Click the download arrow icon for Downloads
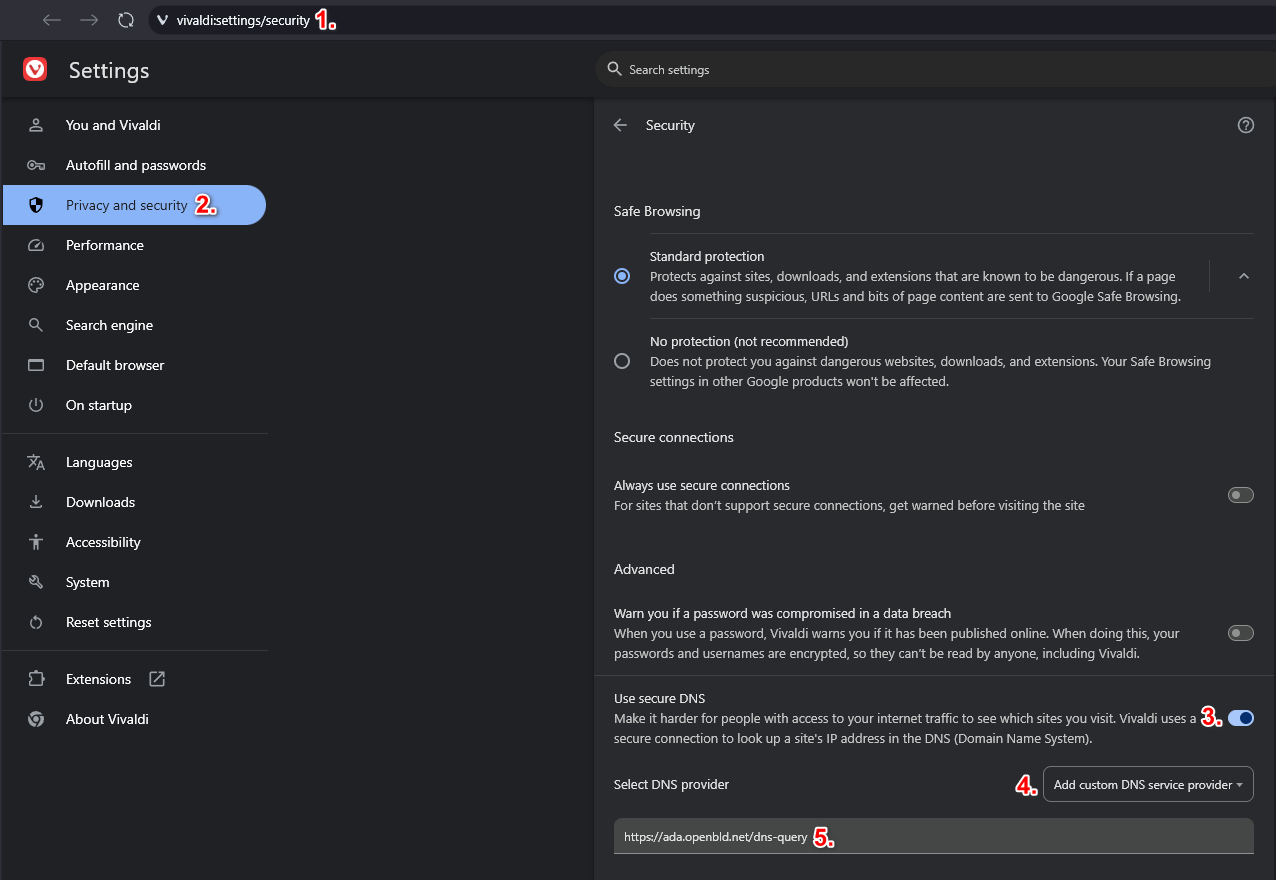Viewport: 1276px width, 880px height. [x=36, y=502]
